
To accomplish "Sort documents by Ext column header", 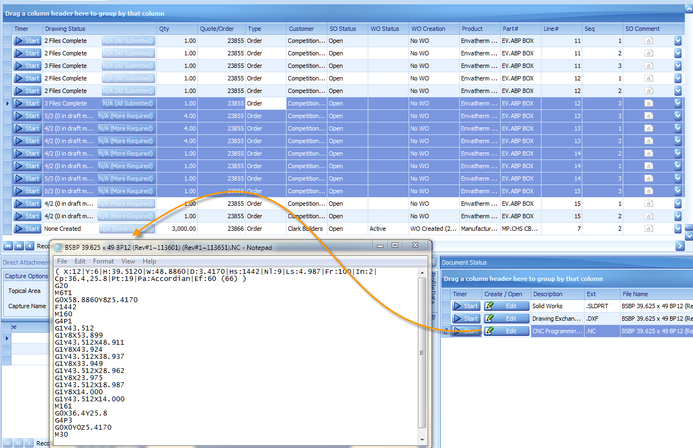I will [602, 294].
